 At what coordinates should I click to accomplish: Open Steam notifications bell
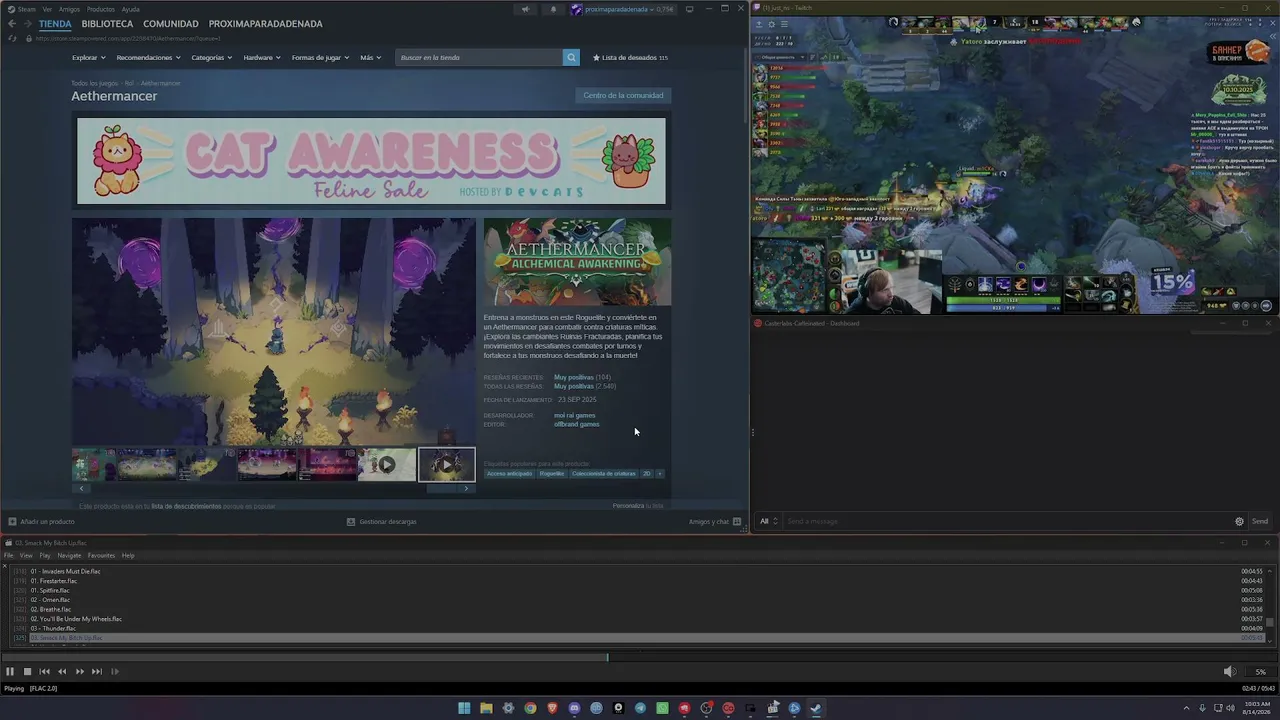pos(553,9)
